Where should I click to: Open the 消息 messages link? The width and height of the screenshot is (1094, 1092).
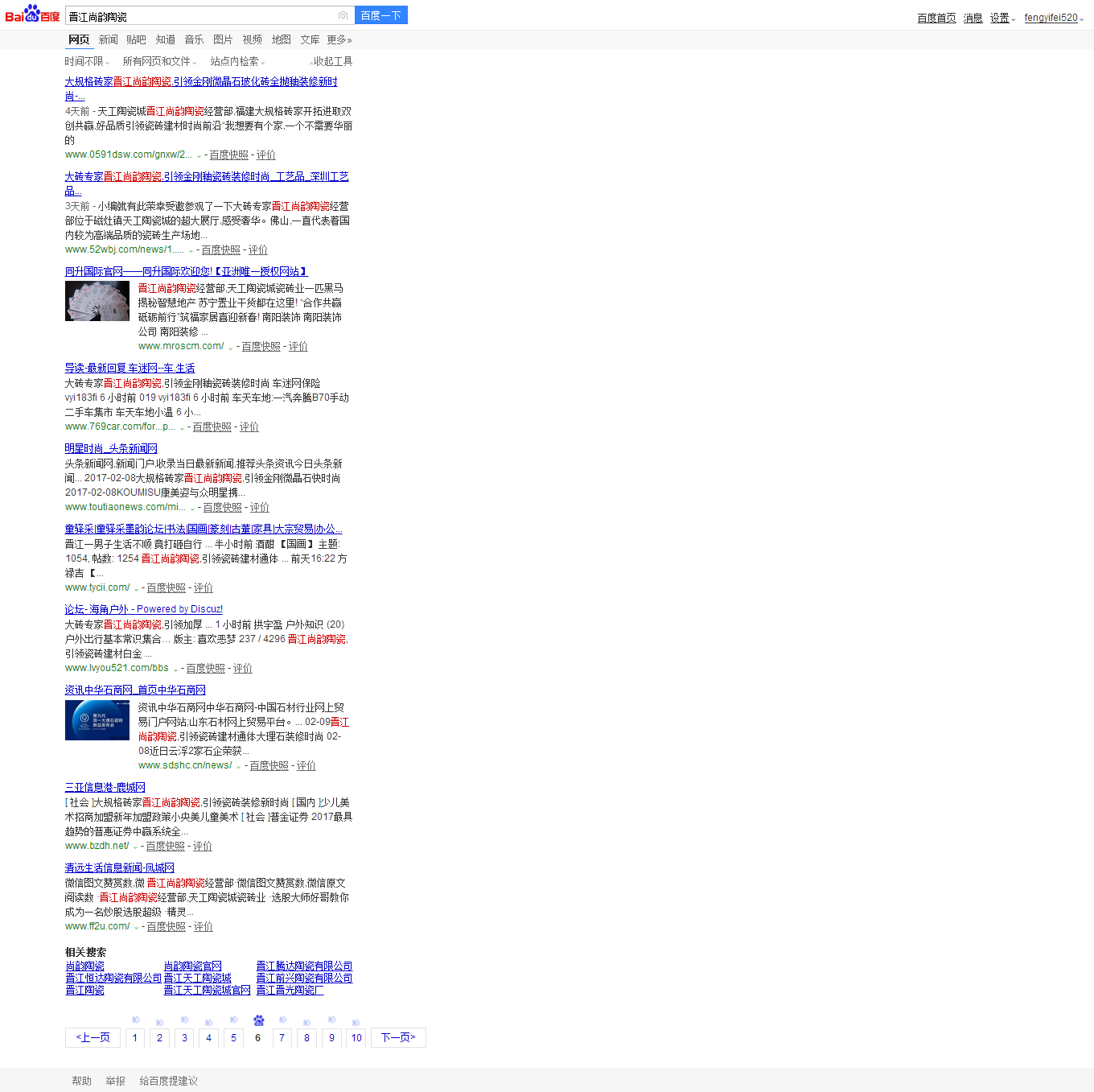(x=973, y=18)
